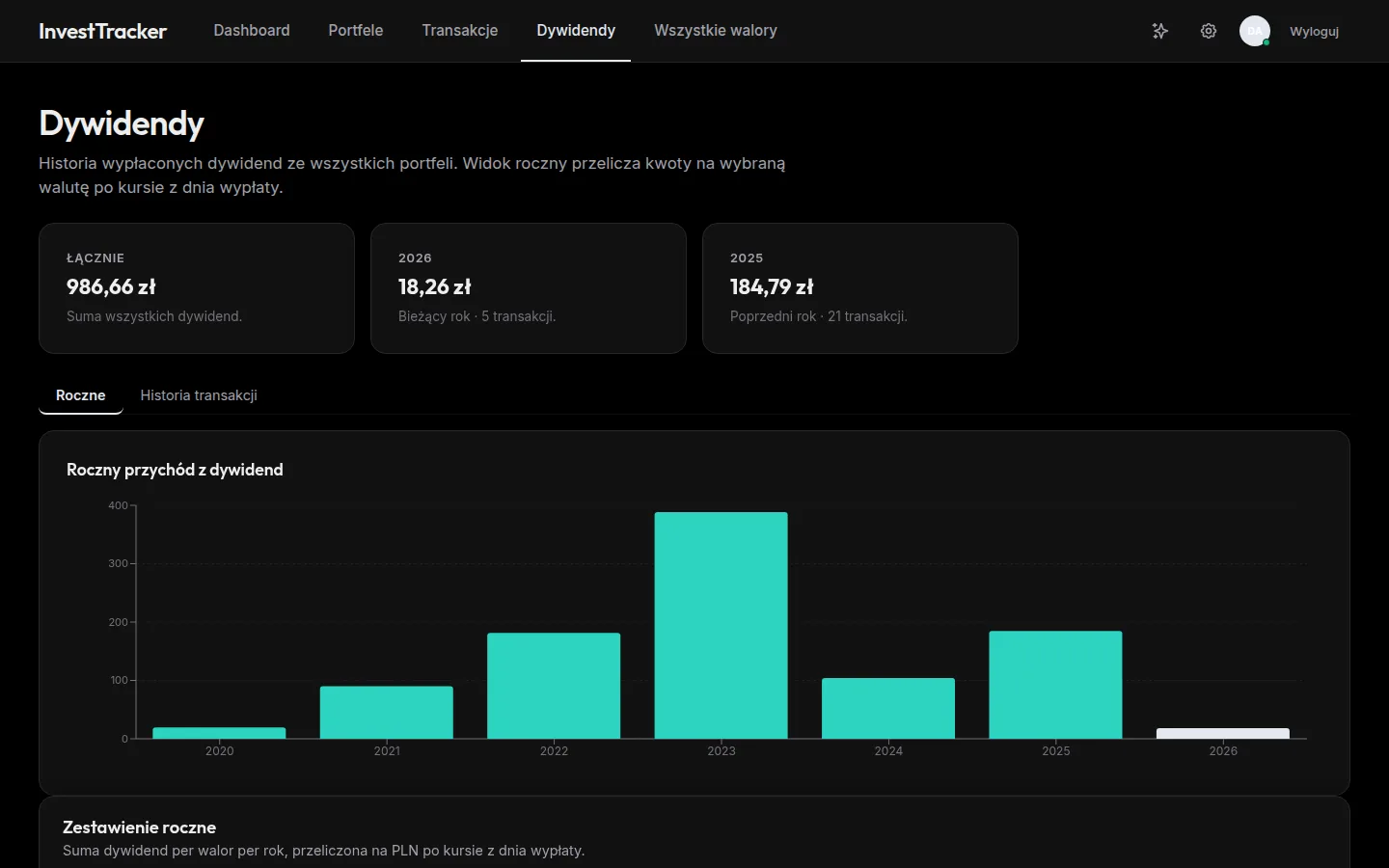1389x868 pixels.
Task: Click the DA user avatar
Action: (1254, 31)
